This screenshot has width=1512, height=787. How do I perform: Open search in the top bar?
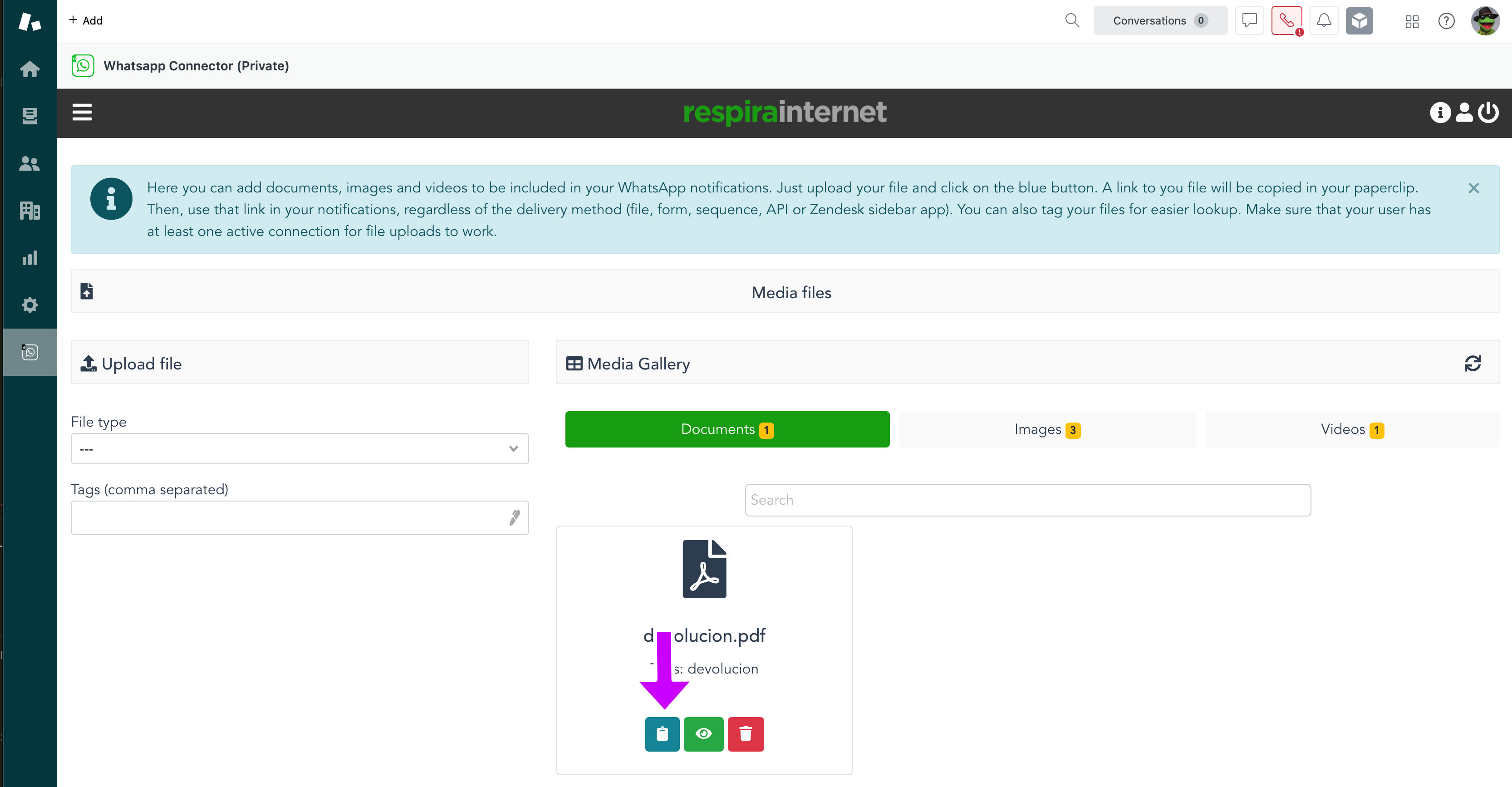1071,20
